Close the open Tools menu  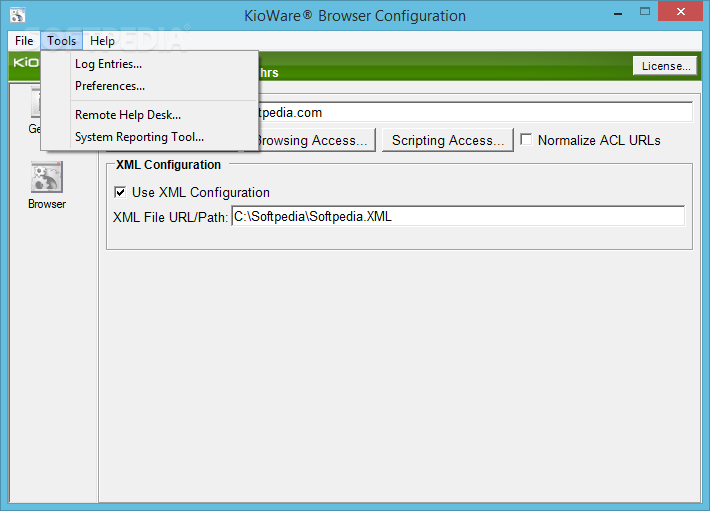click(62, 41)
